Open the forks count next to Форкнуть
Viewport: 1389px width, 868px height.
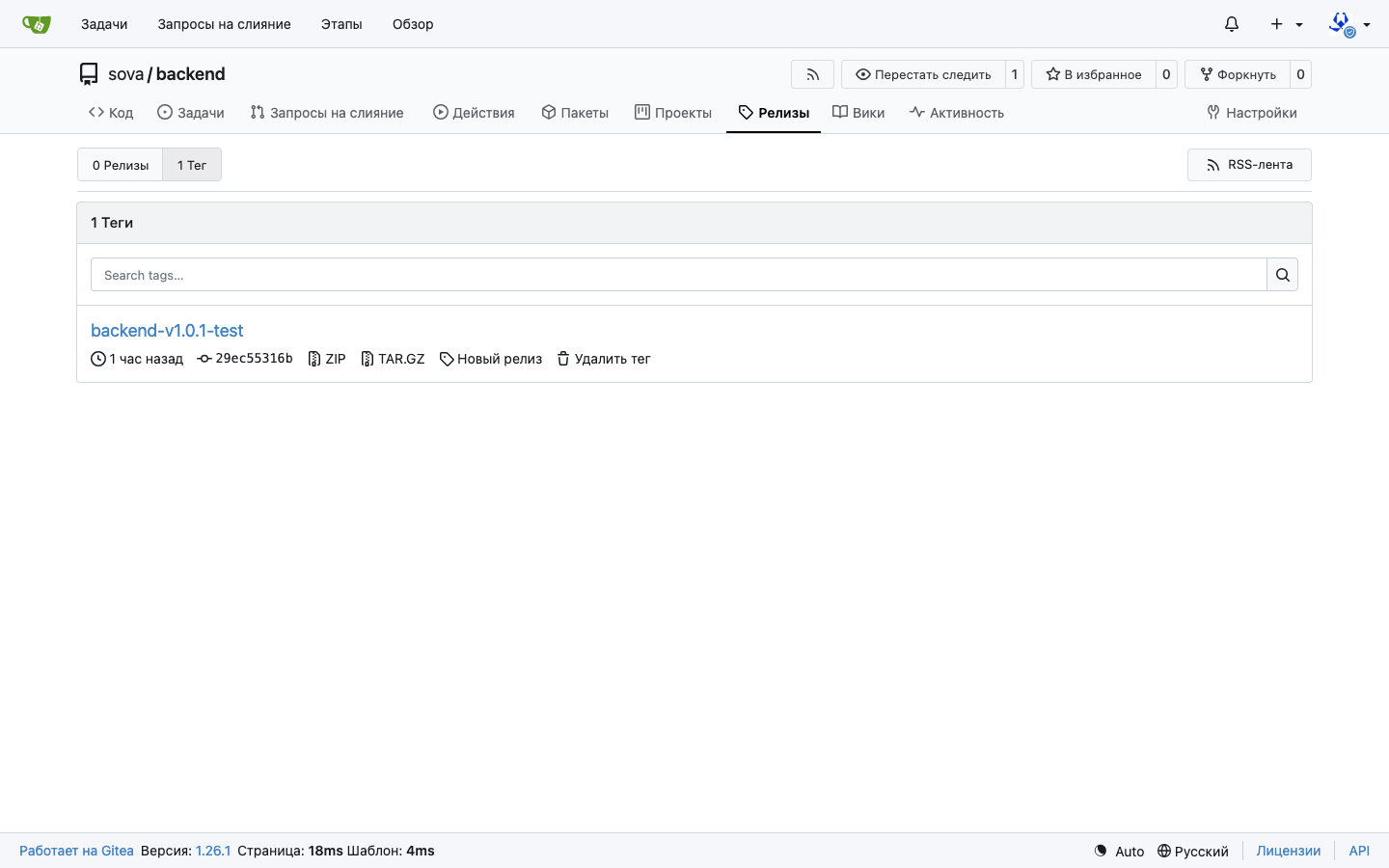click(x=1300, y=74)
